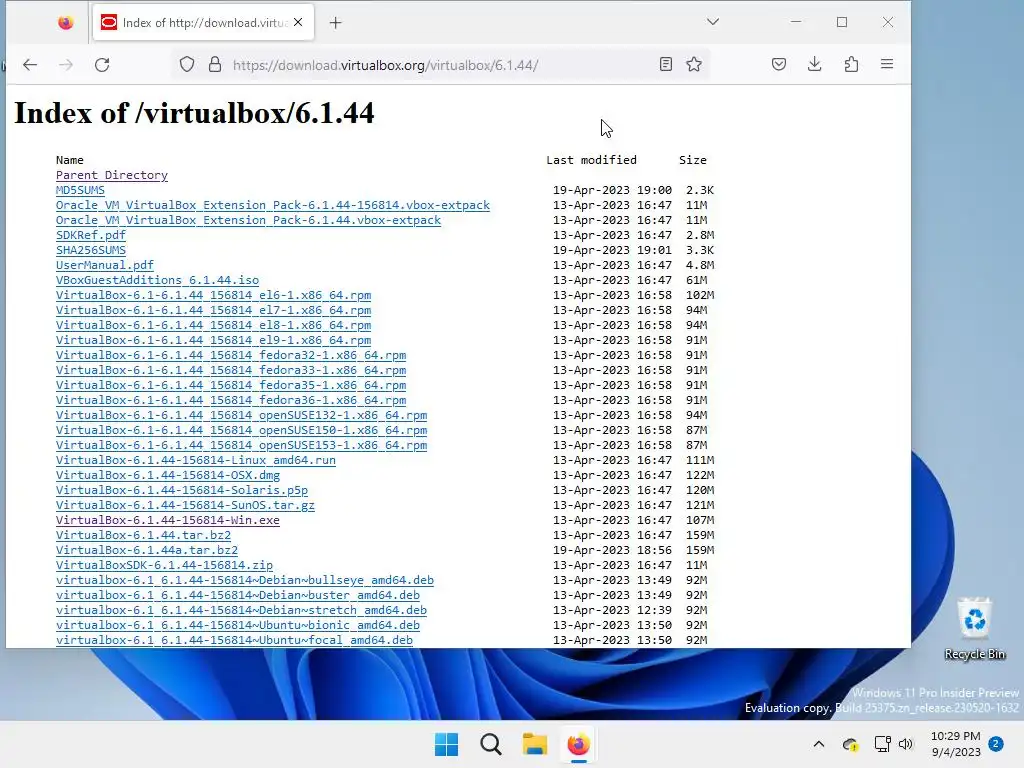Download the VirtualBox OSX.dmg file
Screen dimensions: 1024x768
(168, 475)
